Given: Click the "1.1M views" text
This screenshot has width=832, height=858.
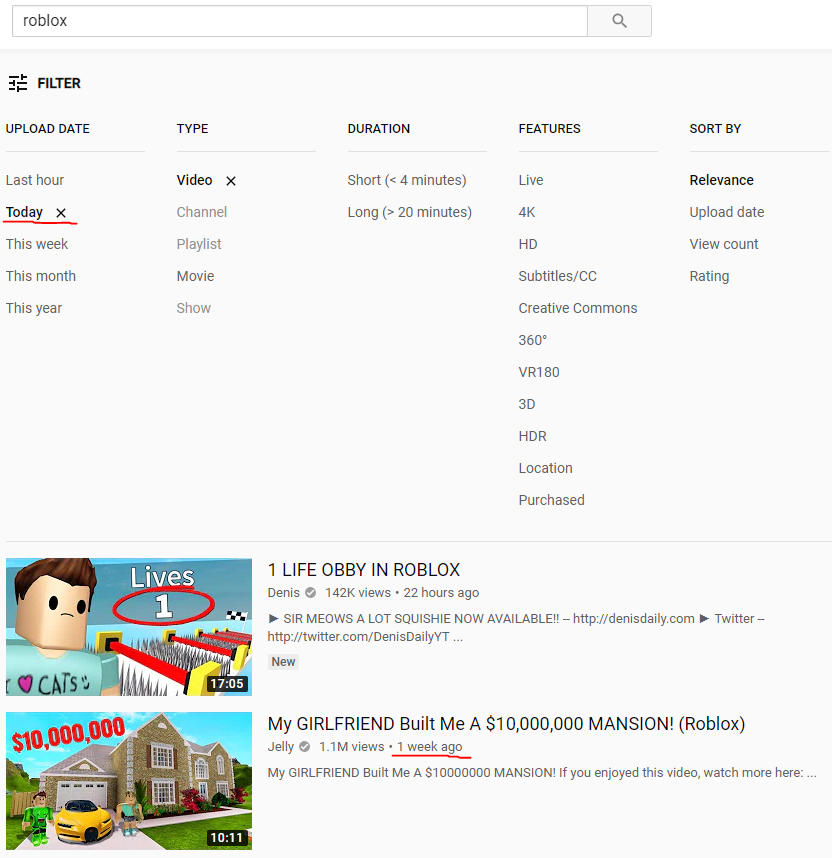Looking at the screenshot, I should coord(352,746).
